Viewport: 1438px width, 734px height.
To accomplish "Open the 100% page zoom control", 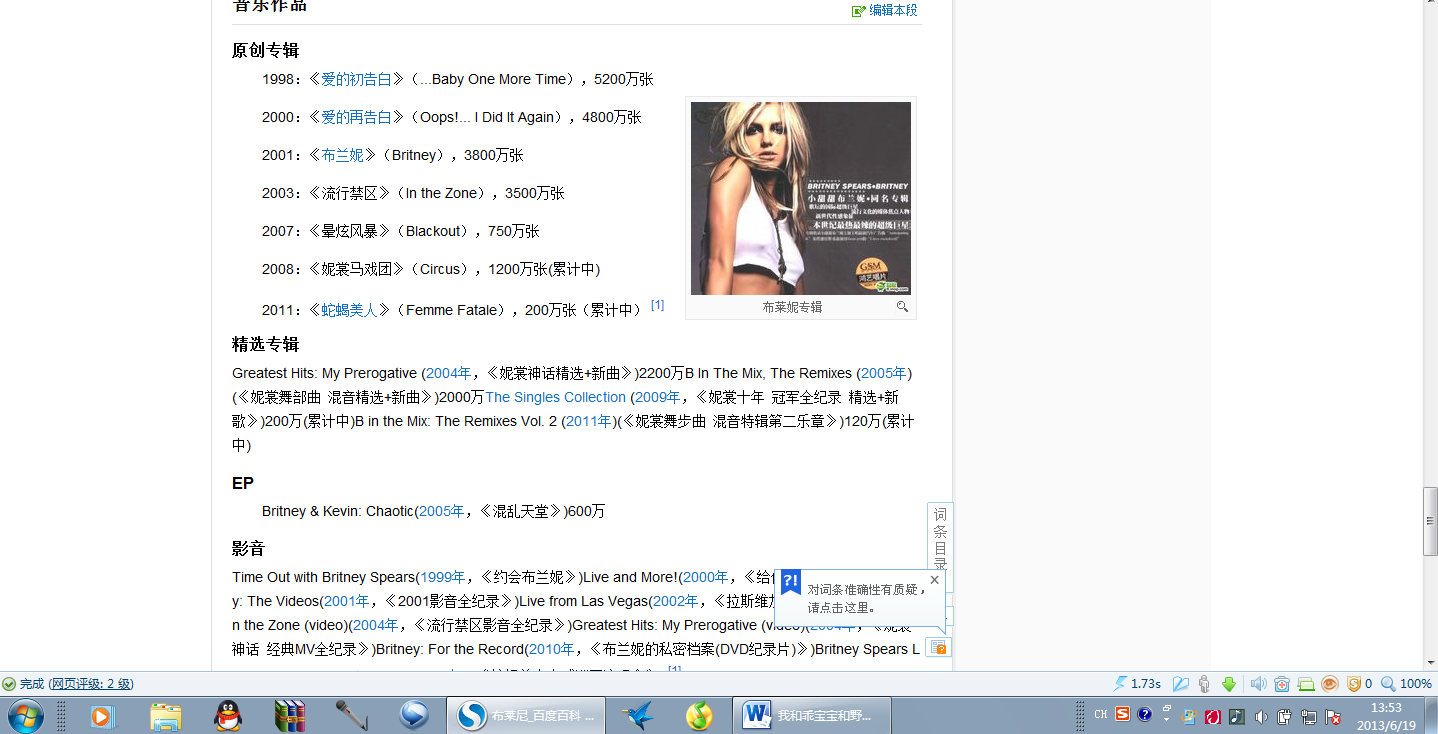I will click(x=1407, y=684).
